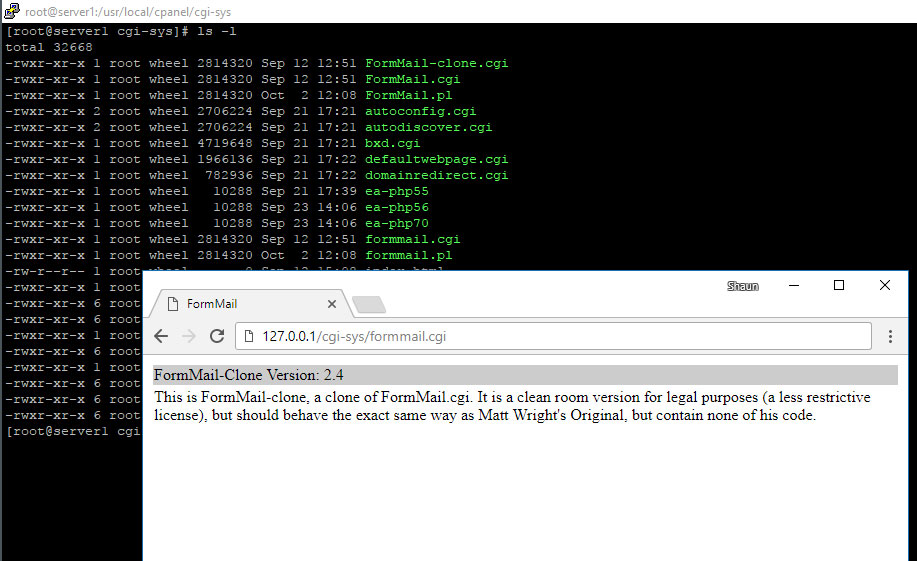
Task: Click the paragraph describing FormMail-clone
Action: pyautogui.click(x=512, y=406)
